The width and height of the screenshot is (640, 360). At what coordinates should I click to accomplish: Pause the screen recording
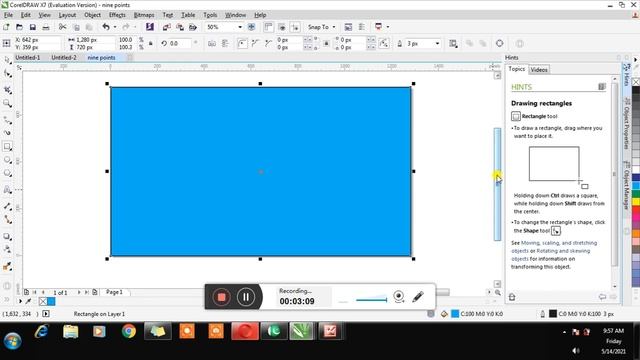click(246, 297)
